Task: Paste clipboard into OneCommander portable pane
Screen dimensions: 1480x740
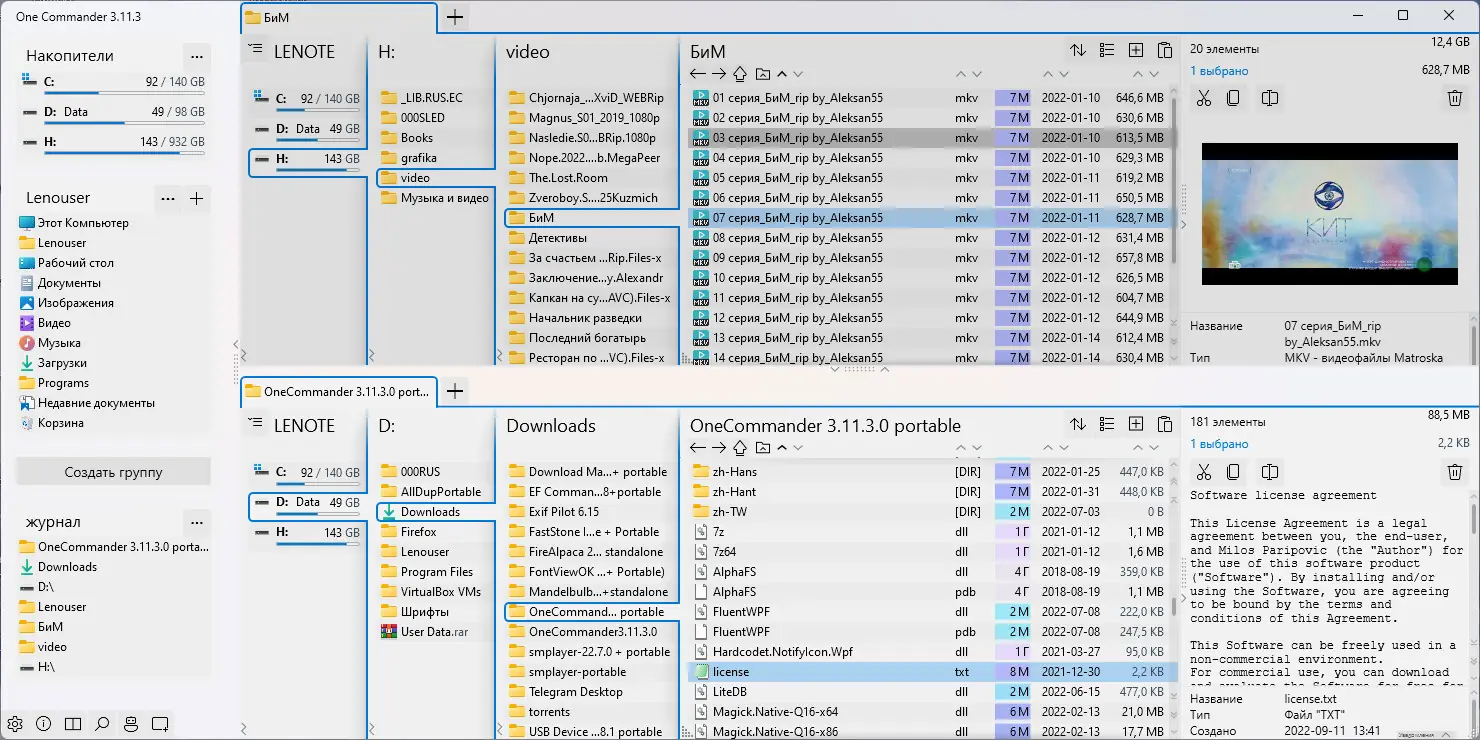Action: [1165, 424]
